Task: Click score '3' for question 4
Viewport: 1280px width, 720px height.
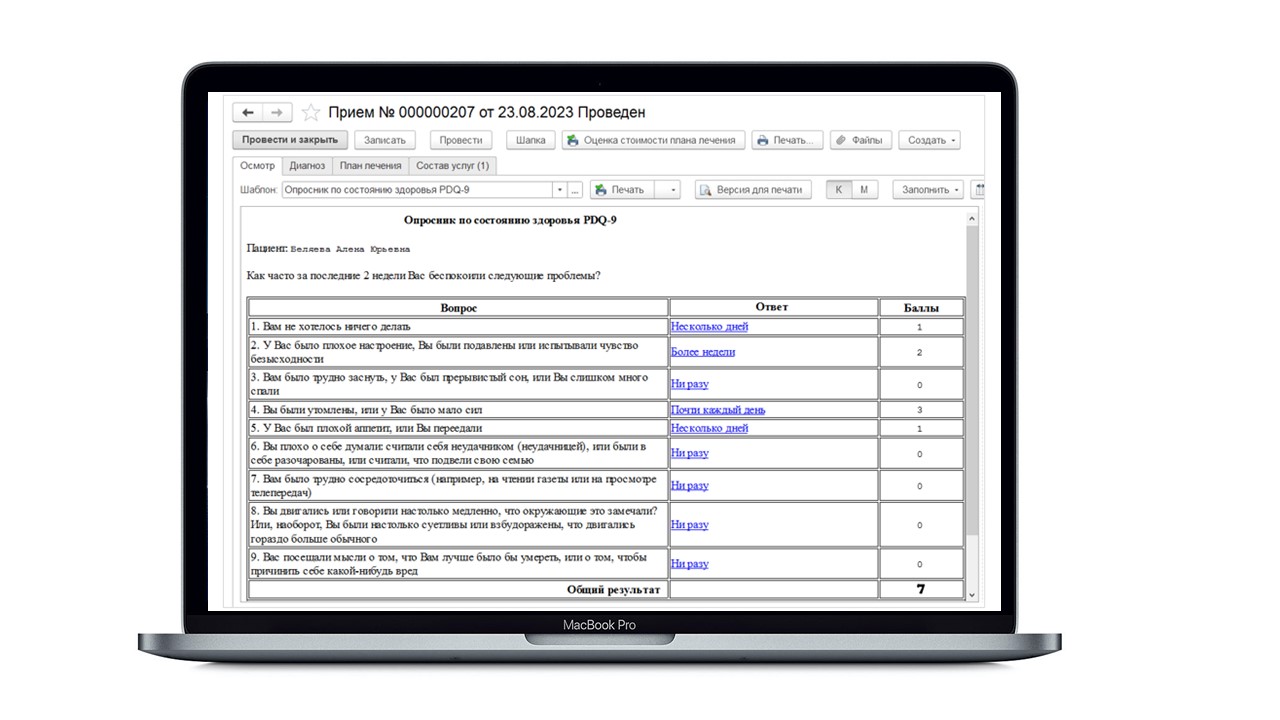Action: [x=920, y=410]
